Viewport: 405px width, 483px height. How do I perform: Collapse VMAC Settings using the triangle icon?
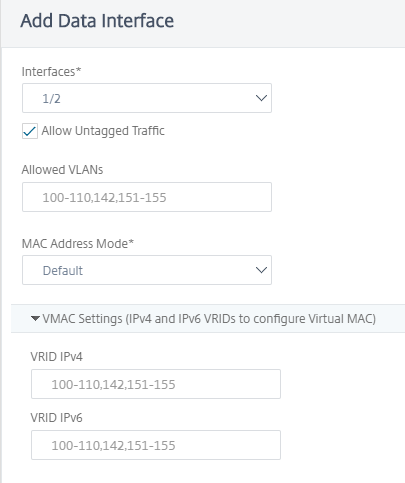pos(35,319)
